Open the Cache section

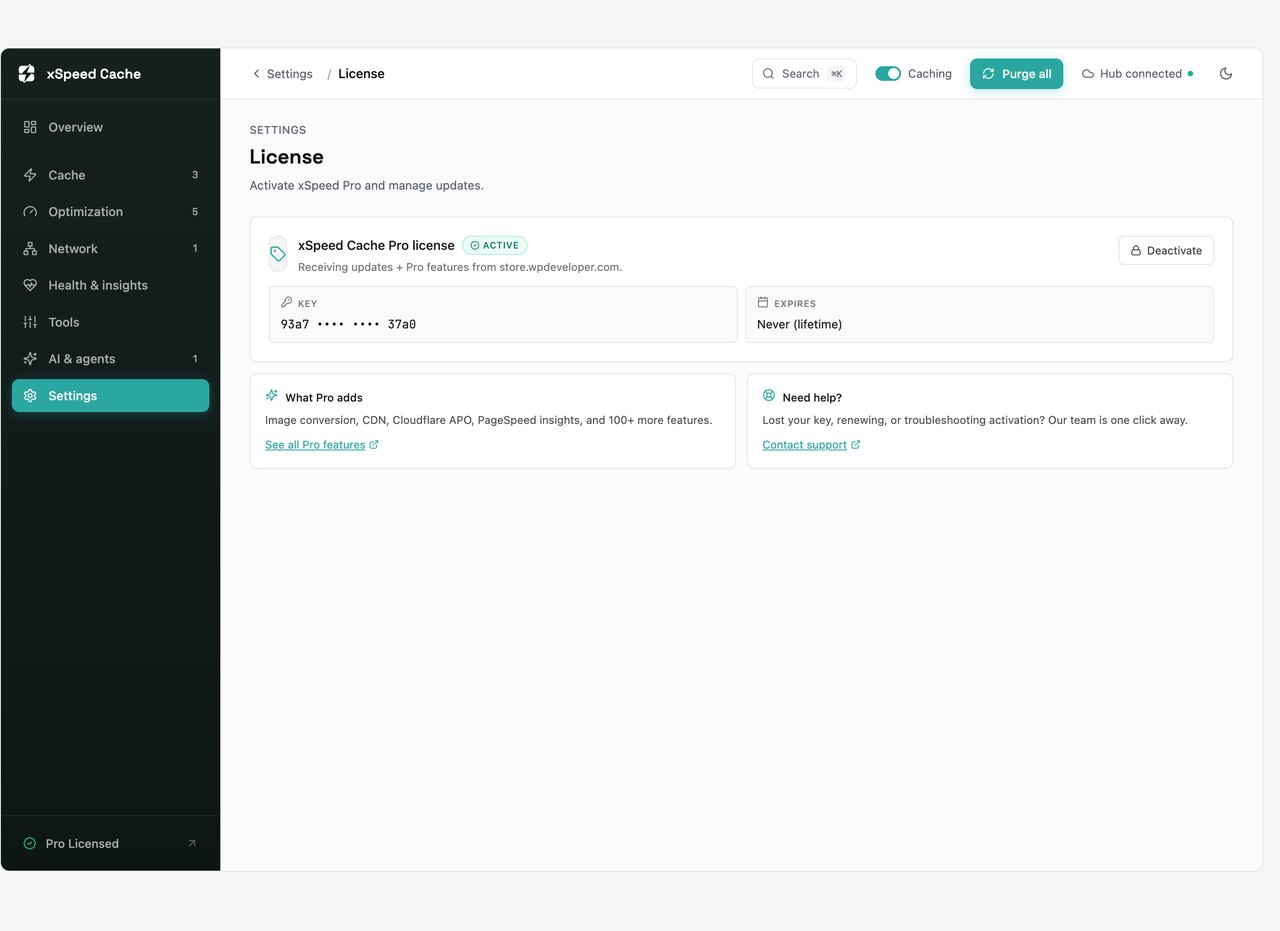point(110,175)
